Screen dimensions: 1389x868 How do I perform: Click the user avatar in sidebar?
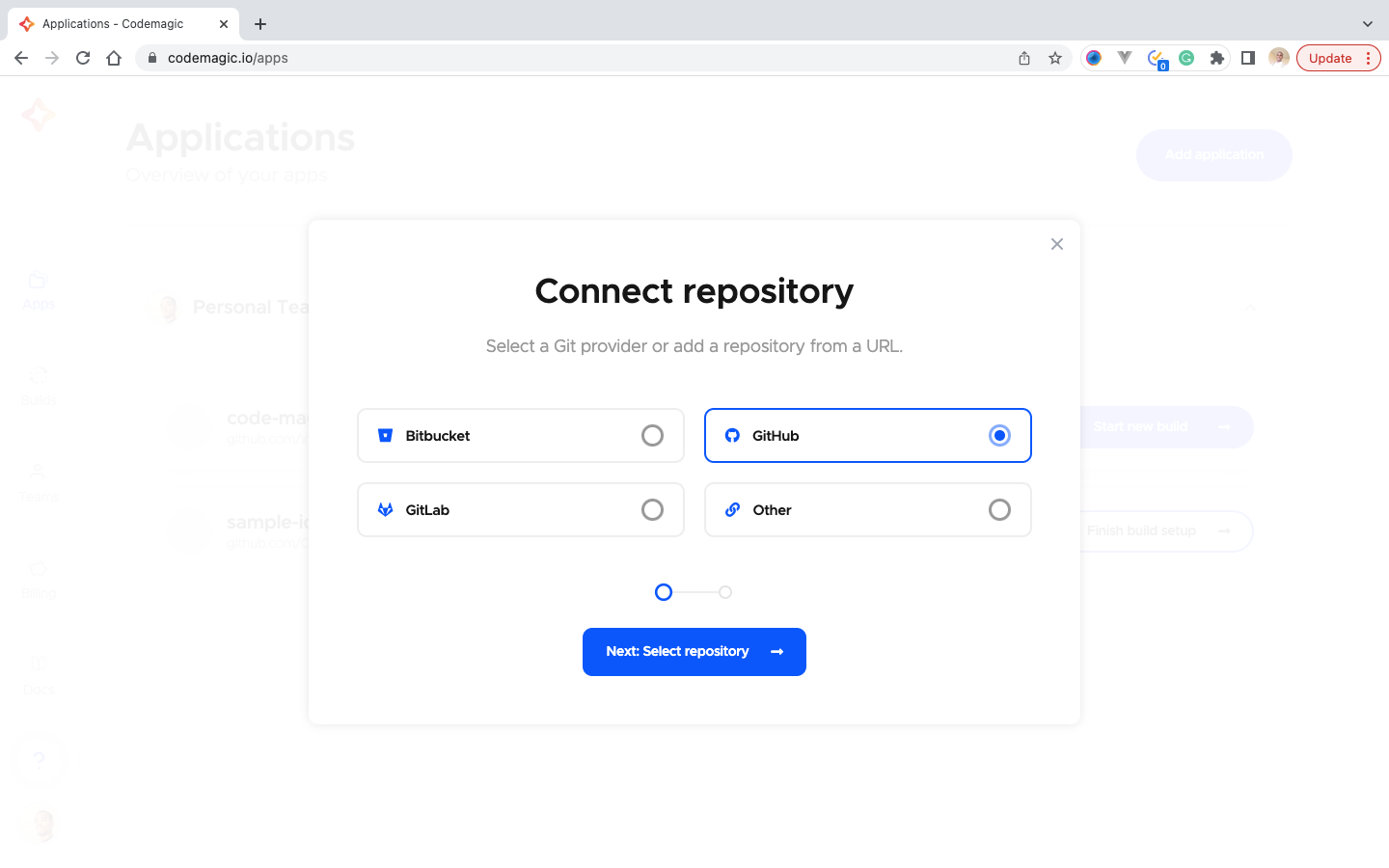pyautogui.click(x=41, y=826)
